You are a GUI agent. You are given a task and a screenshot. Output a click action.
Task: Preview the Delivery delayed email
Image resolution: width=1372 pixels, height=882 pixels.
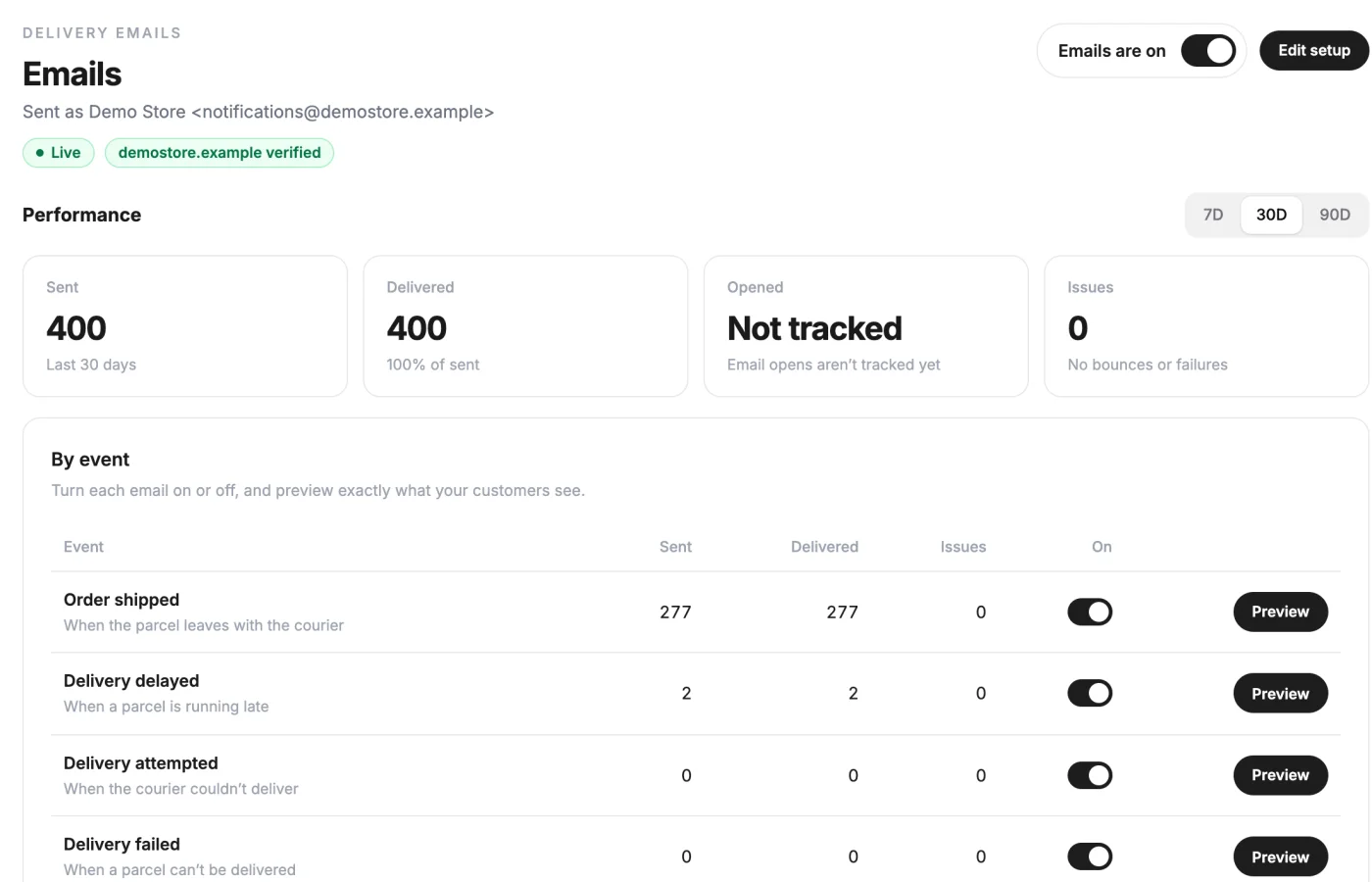coord(1280,694)
